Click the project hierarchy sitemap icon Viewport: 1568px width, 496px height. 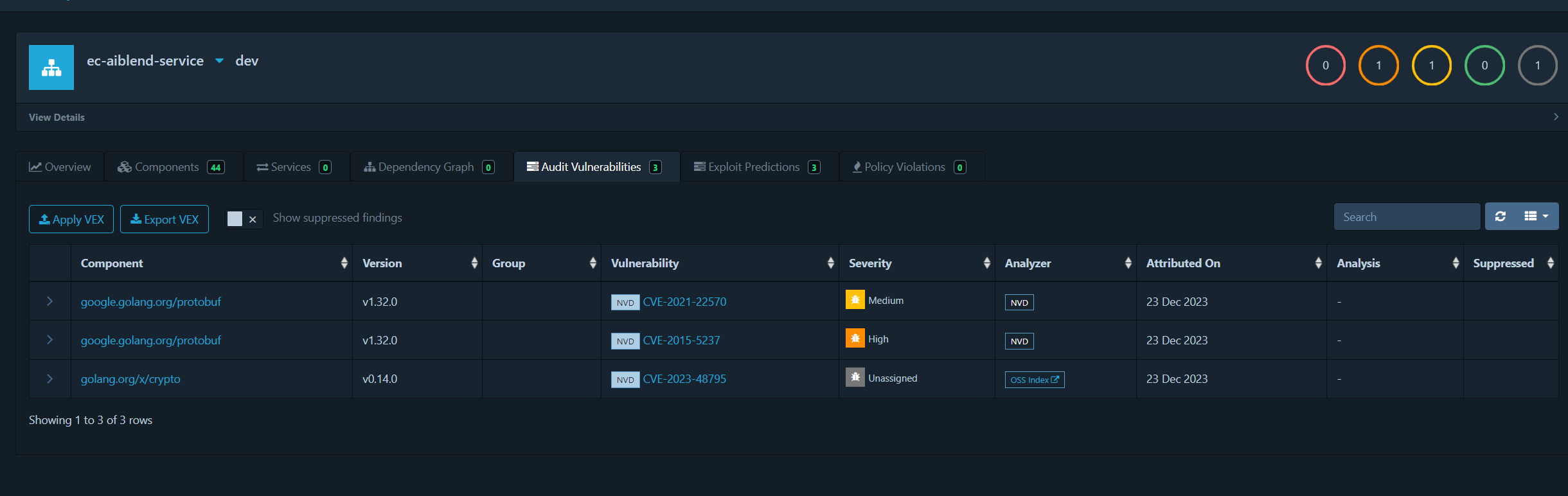[51, 67]
